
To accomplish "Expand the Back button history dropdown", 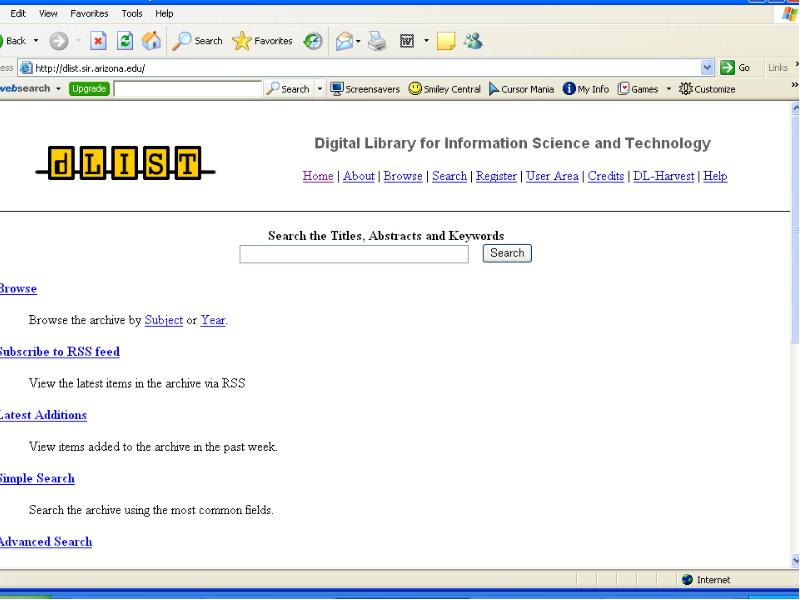I will click(x=36, y=40).
